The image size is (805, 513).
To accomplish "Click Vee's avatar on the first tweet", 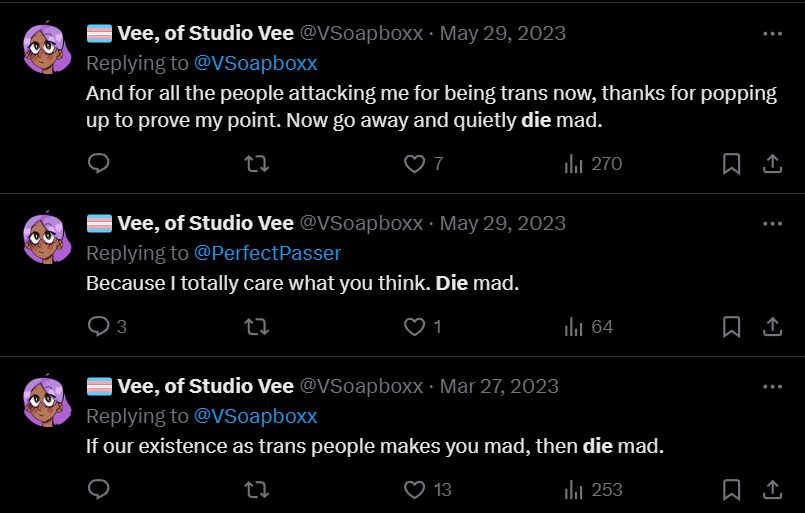I will [47, 46].
